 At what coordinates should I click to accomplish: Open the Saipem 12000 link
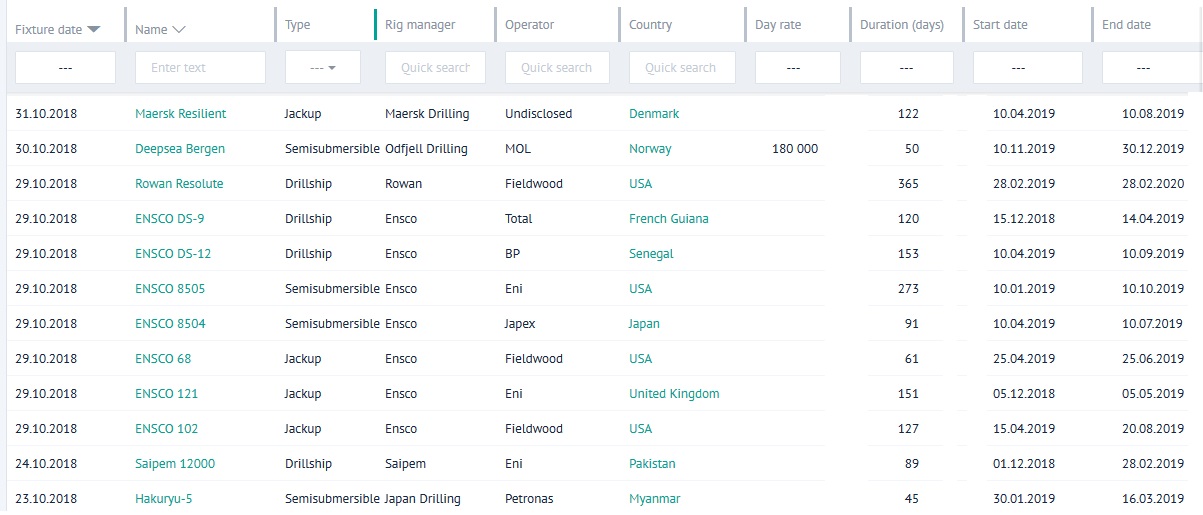pos(175,464)
